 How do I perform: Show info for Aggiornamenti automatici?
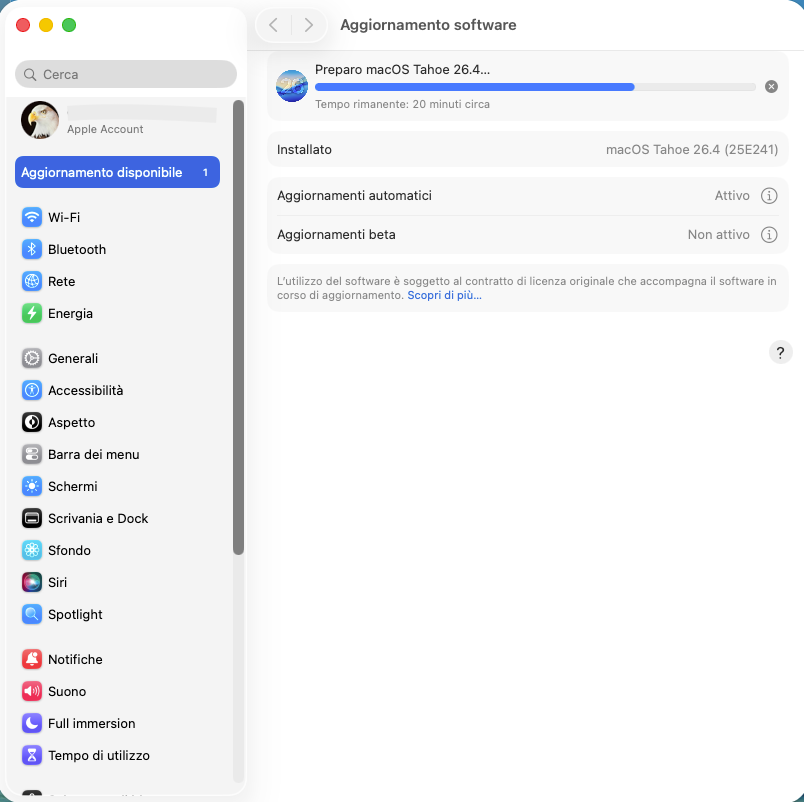click(769, 195)
